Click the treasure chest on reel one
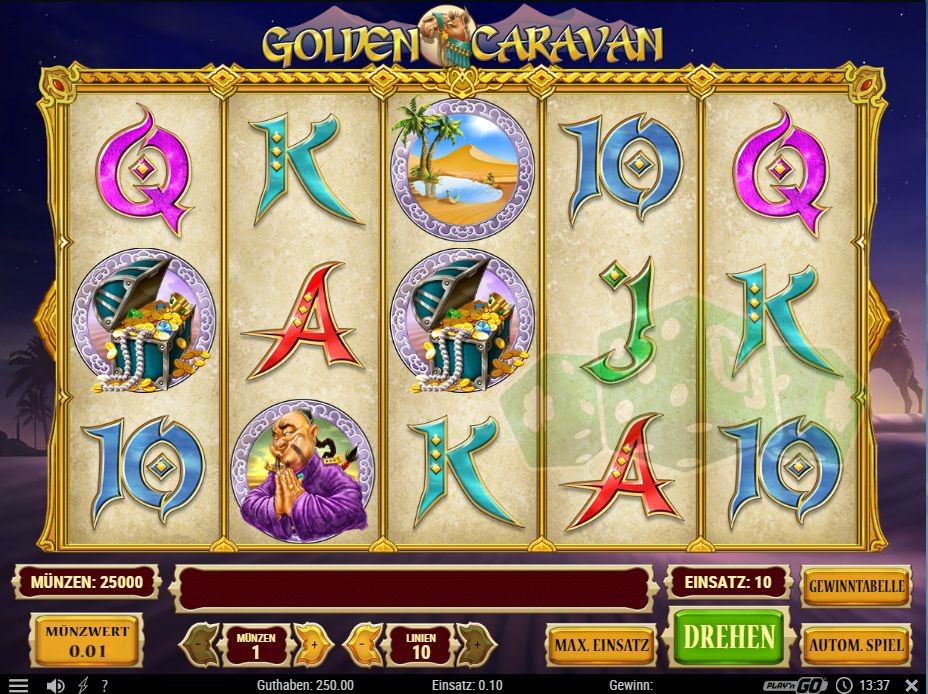This screenshot has width=928, height=694. click(x=143, y=321)
